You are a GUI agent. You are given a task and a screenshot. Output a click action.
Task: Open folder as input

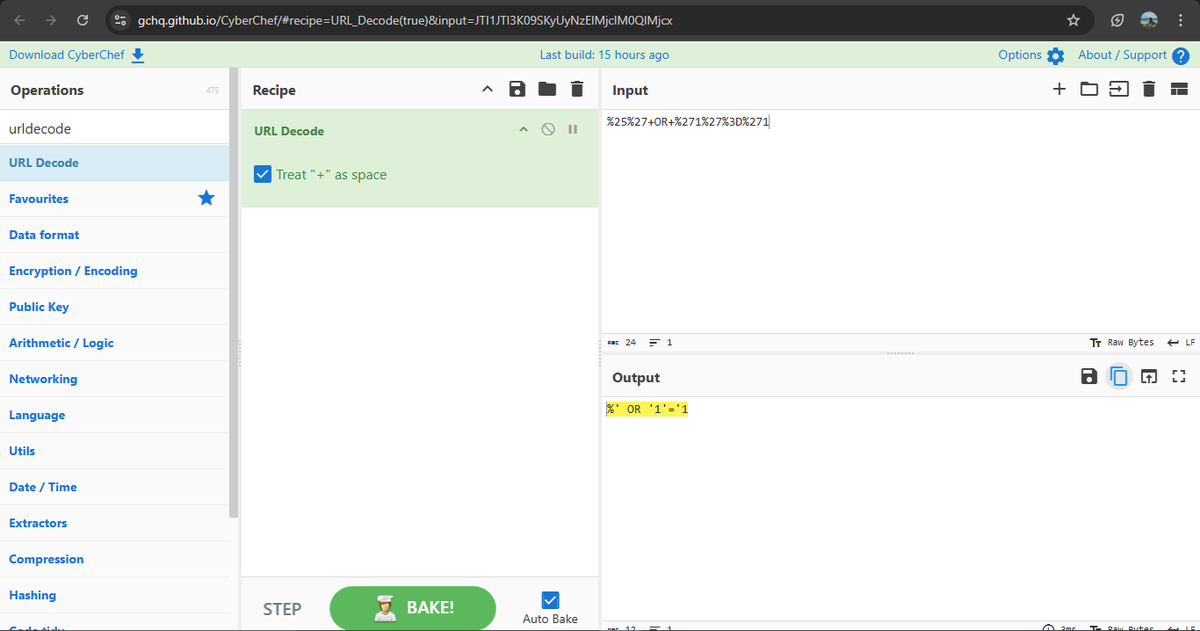pos(1089,90)
